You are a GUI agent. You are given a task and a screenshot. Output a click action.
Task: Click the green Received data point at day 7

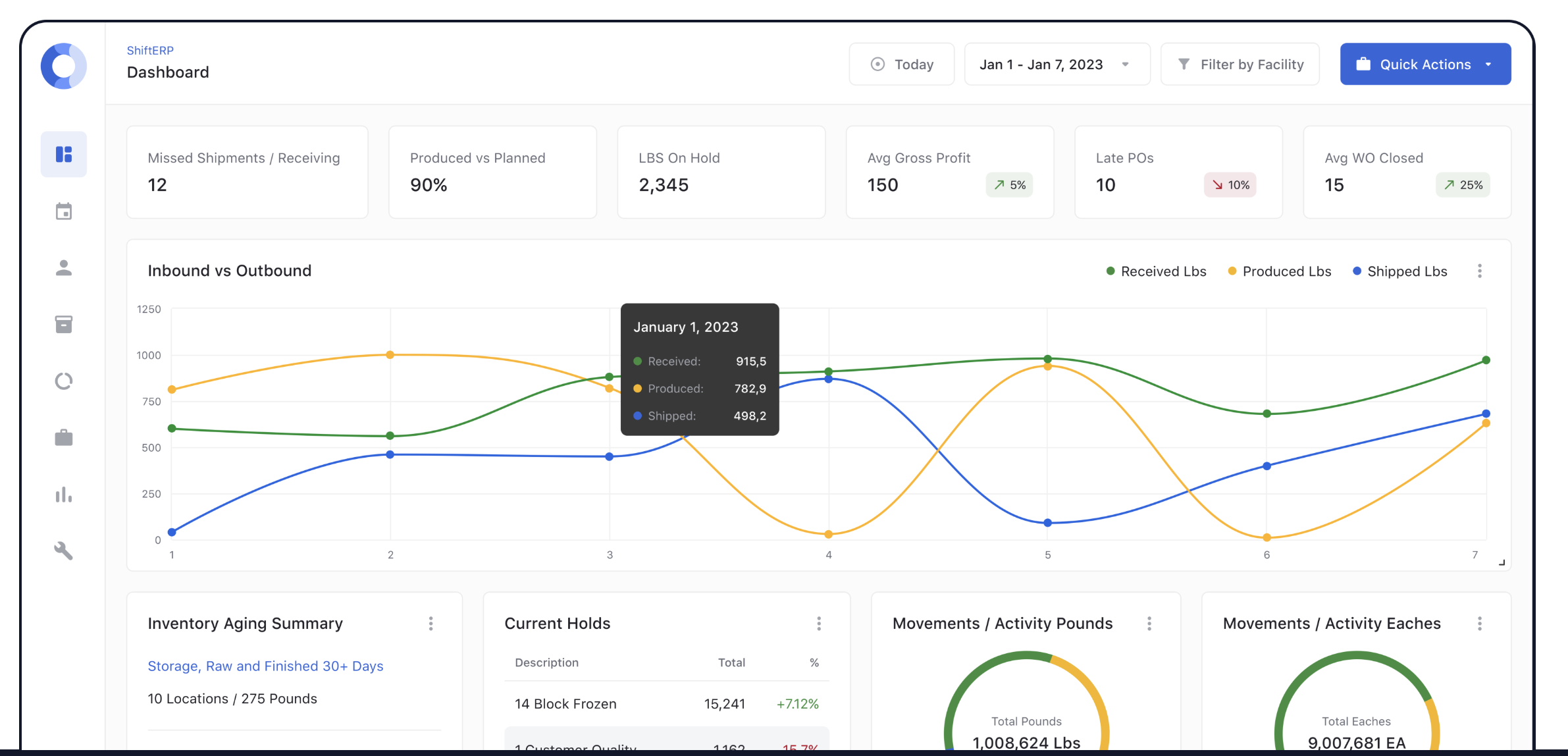(1486, 360)
